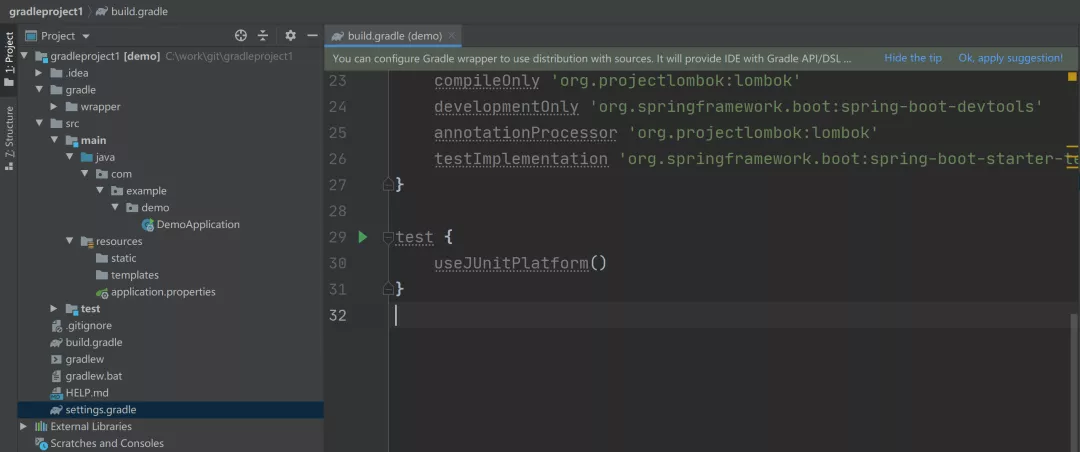Screen dimensions: 1080x452
Task: Click annotationProcessor keyword on line 25
Action: [x=526, y=133]
